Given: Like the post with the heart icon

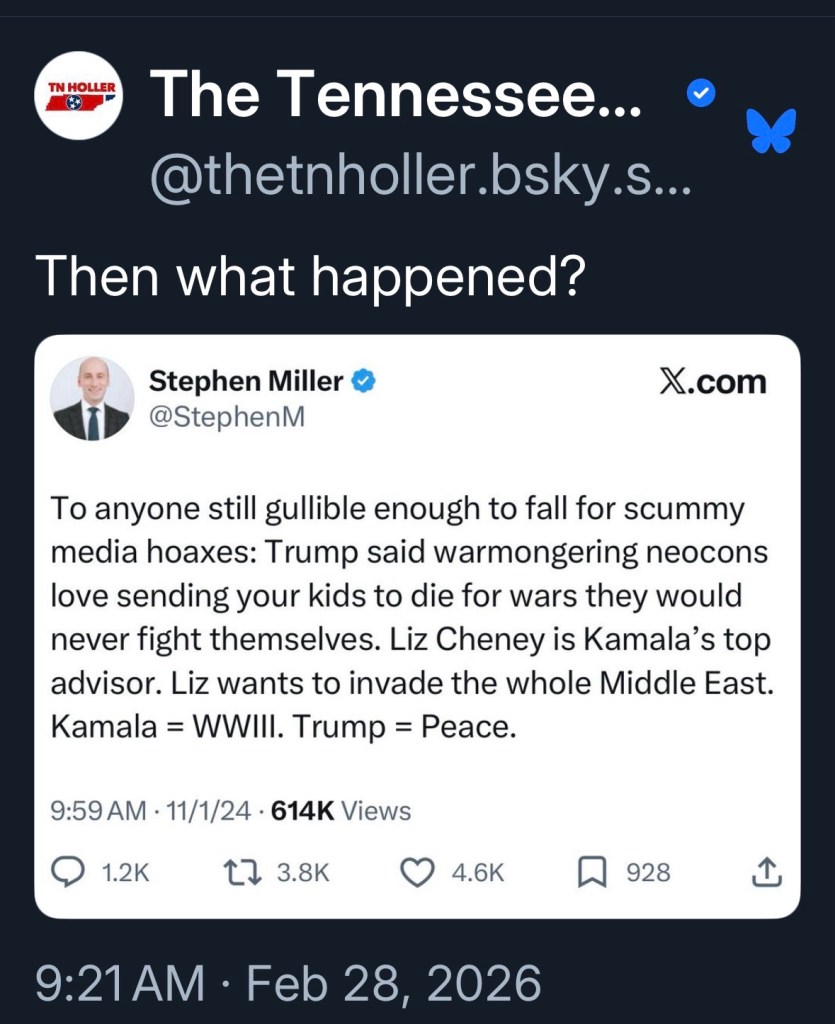Looking at the screenshot, I should point(415,872).
